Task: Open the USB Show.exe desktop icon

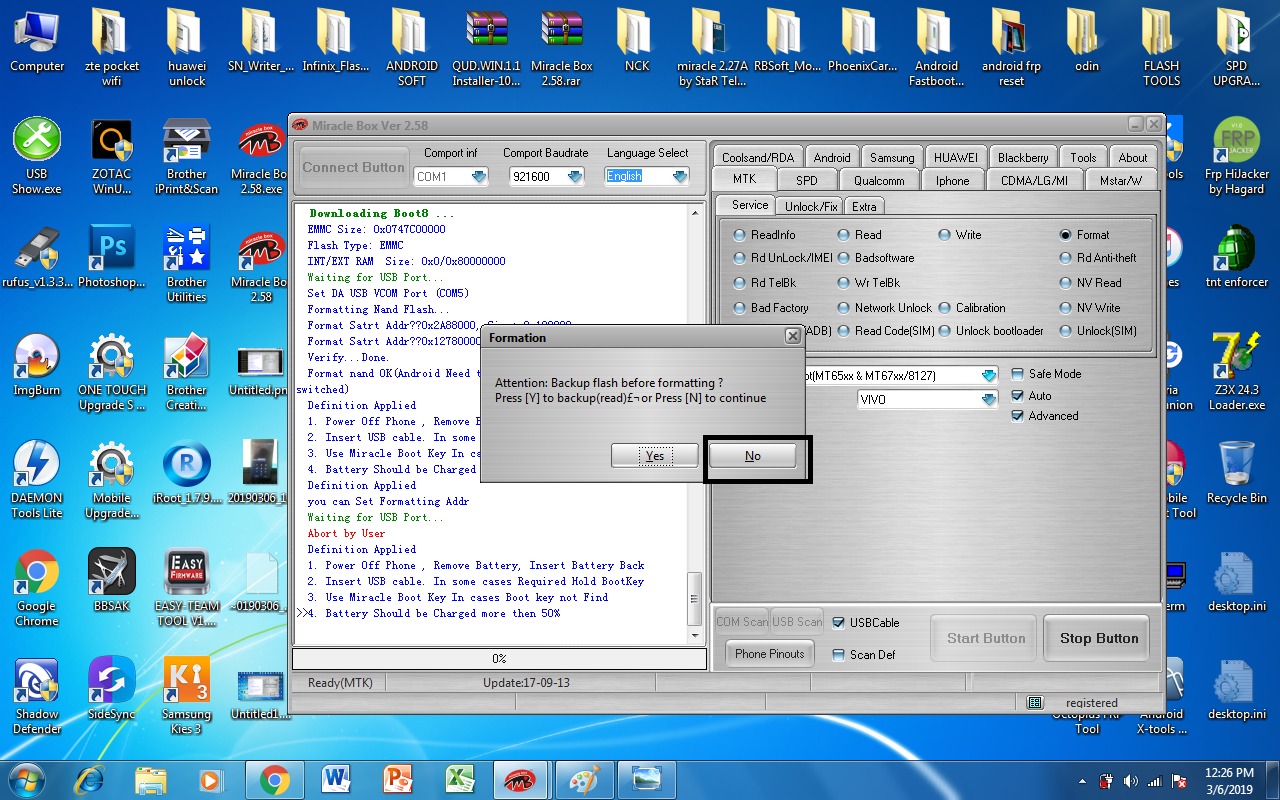Action: click(37, 156)
